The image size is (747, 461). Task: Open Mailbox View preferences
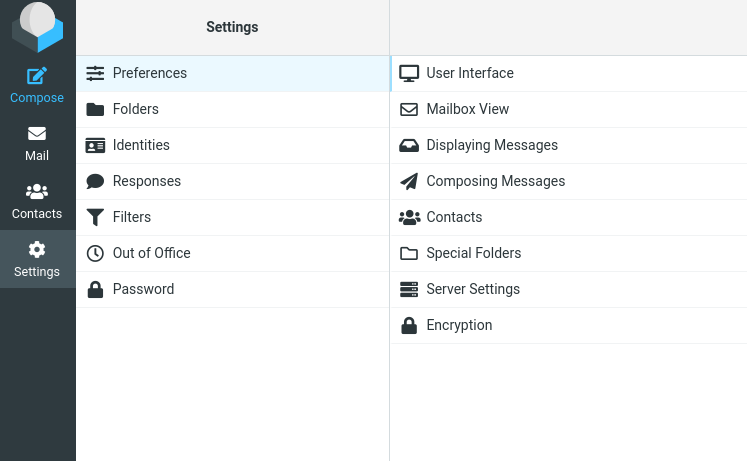point(467,109)
